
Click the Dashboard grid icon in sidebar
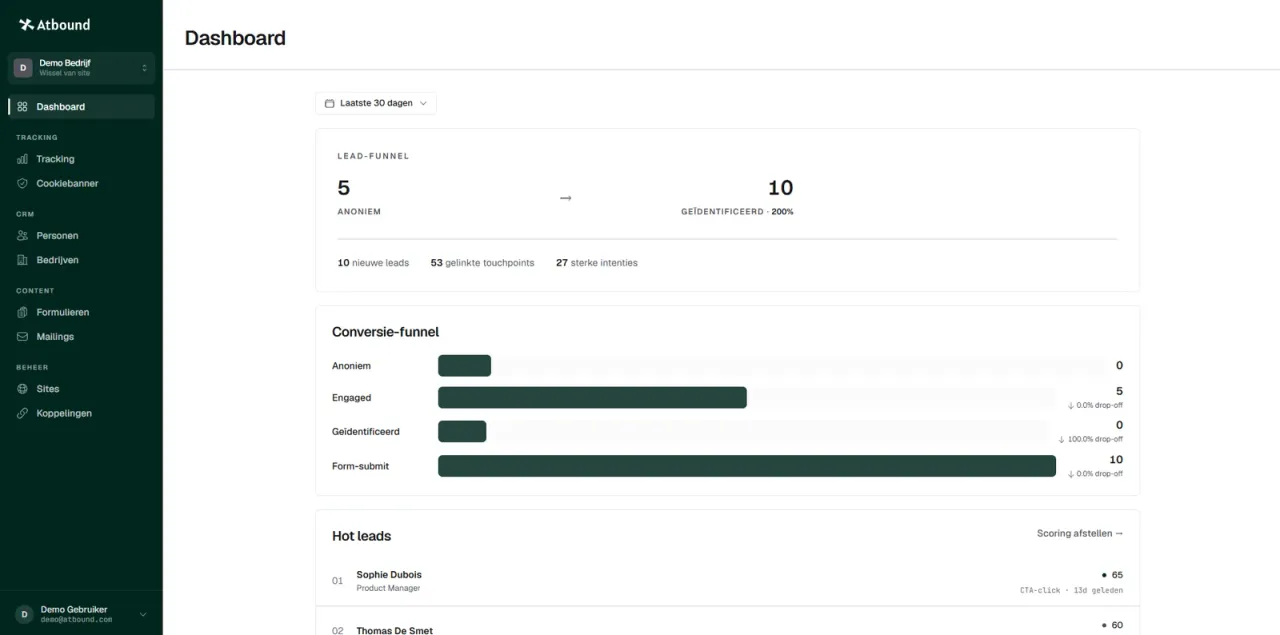22,107
